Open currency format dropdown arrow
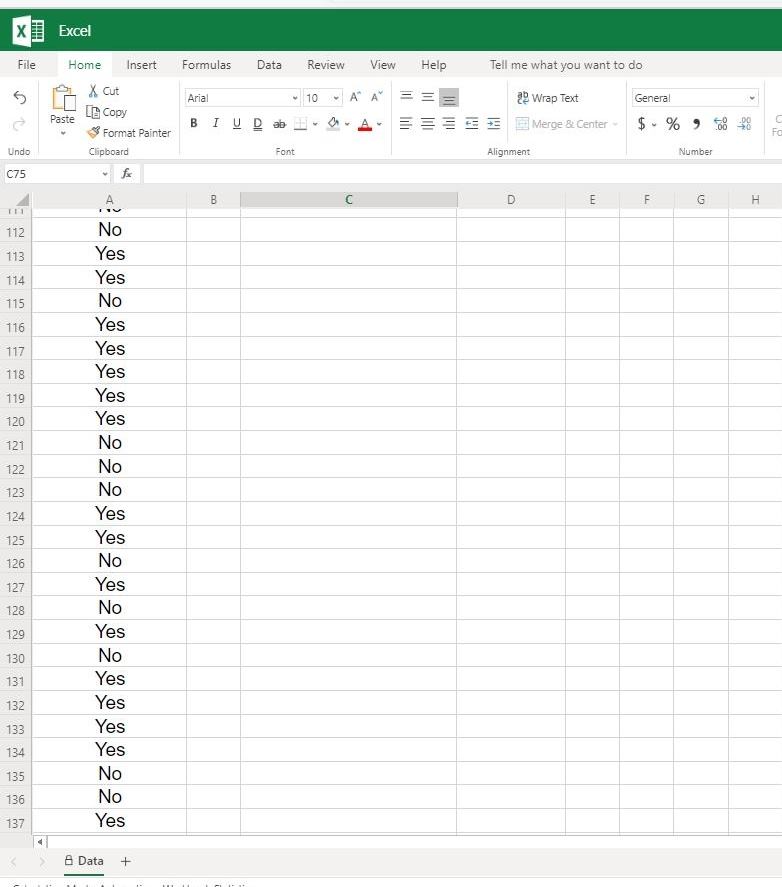 [654, 124]
